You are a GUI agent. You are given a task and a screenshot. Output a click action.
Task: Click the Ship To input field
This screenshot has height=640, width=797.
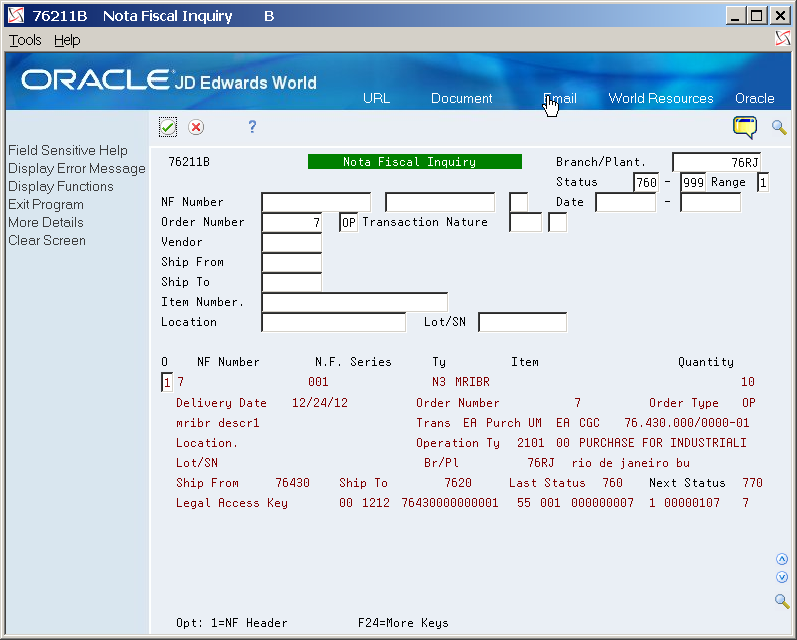(292, 282)
